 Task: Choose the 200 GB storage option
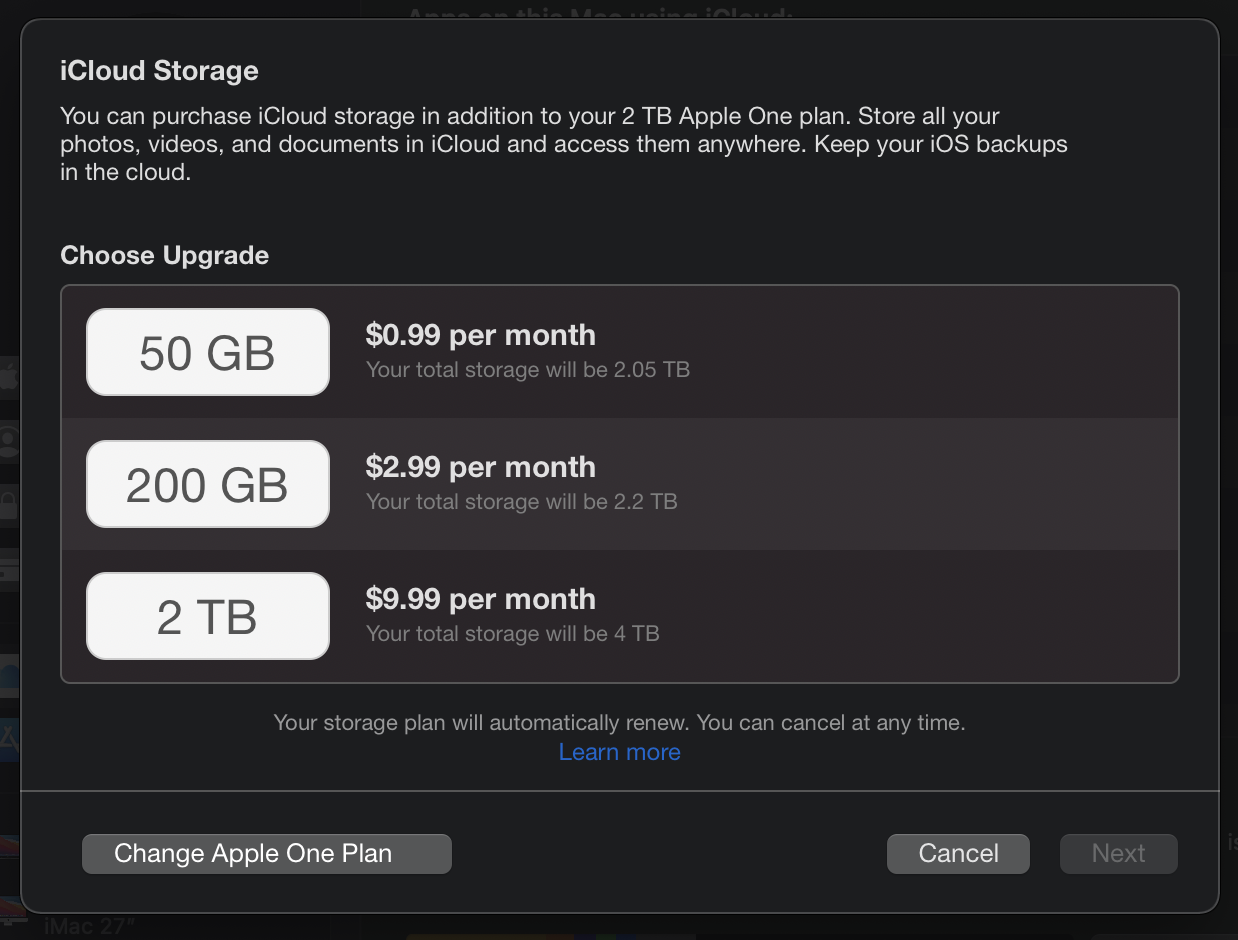pyautogui.click(x=208, y=484)
